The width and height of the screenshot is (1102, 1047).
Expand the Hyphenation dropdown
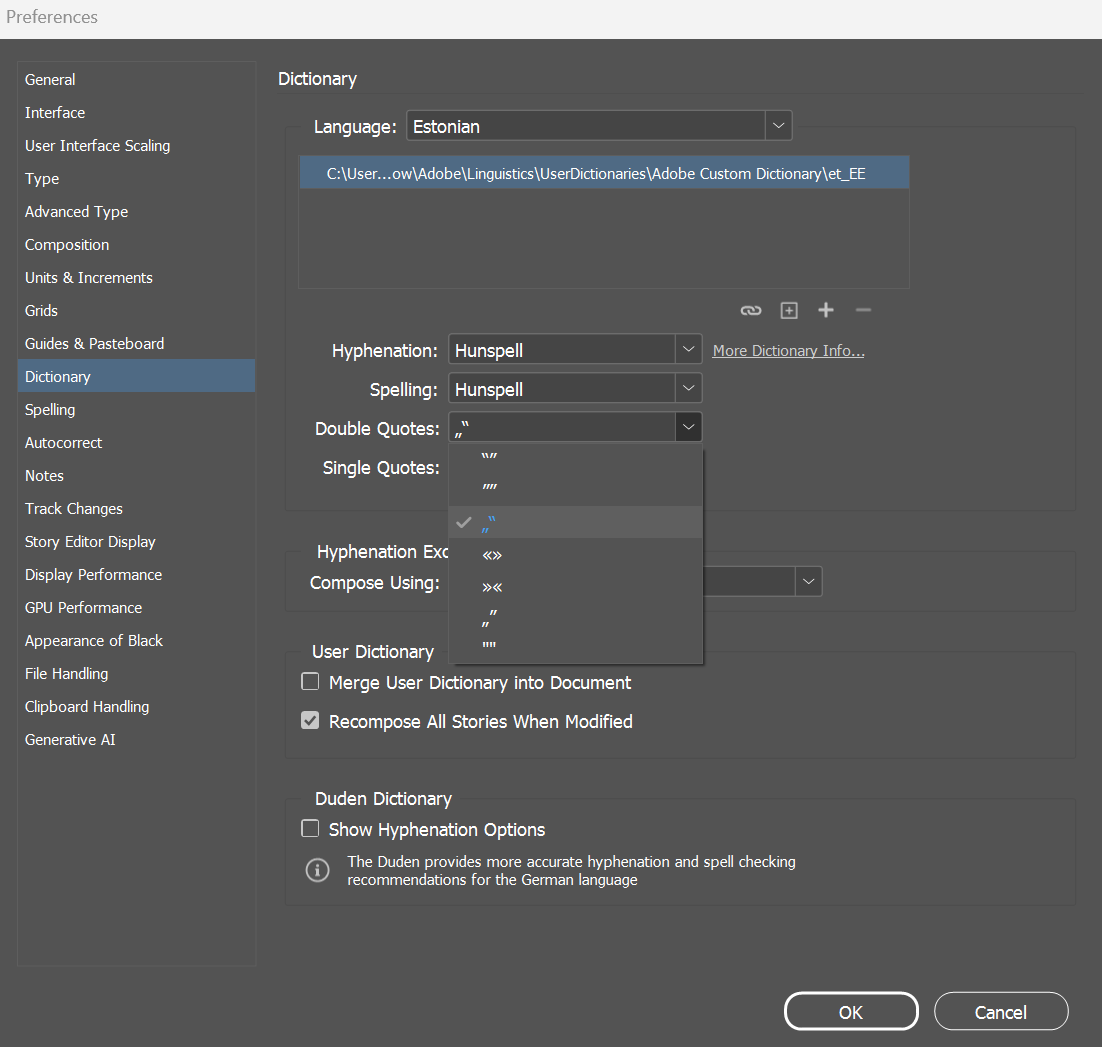coord(575,349)
